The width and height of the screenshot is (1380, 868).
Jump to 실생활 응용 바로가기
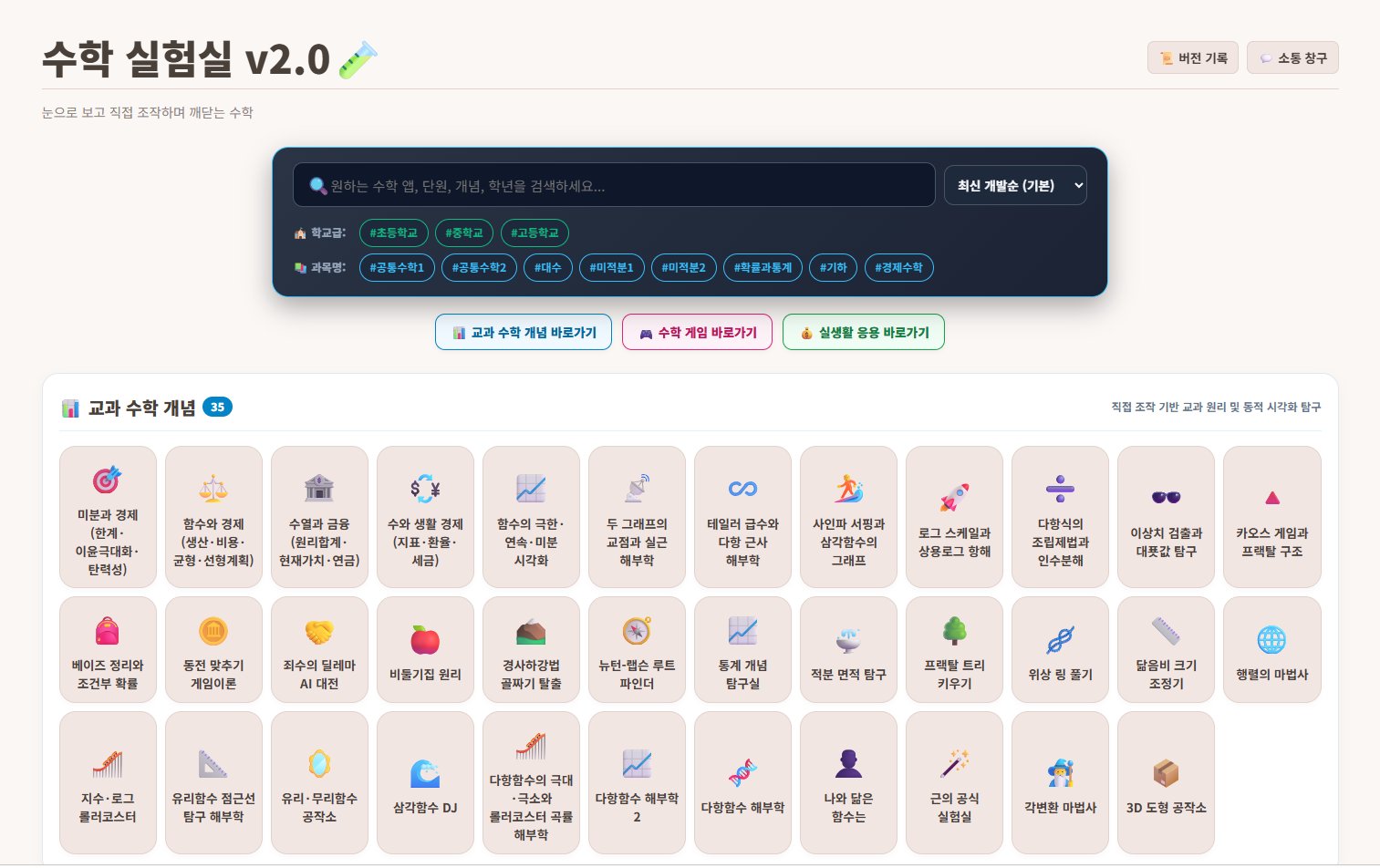click(x=864, y=332)
